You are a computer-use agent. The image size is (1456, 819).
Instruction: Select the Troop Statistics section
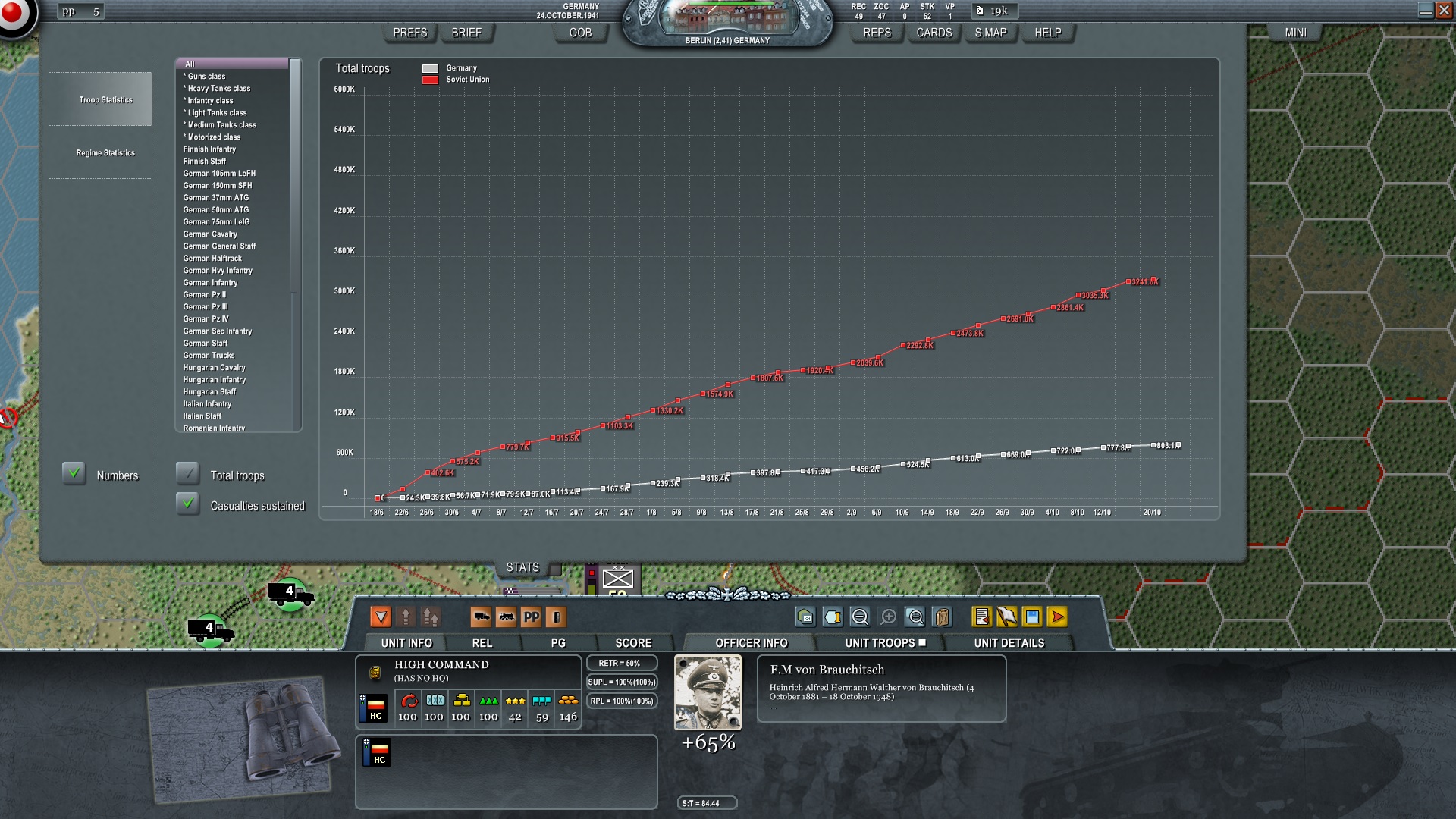[x=101, y=99]
